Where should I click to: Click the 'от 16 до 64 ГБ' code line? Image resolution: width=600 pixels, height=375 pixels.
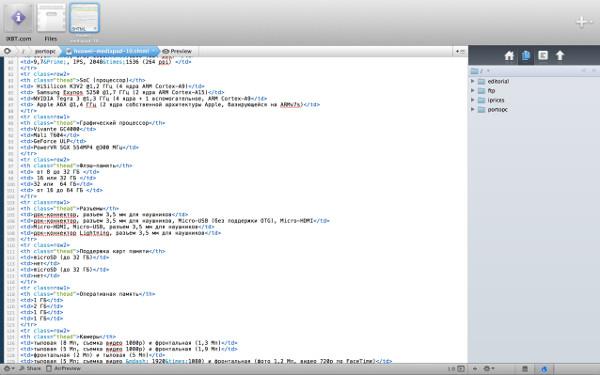61,190
